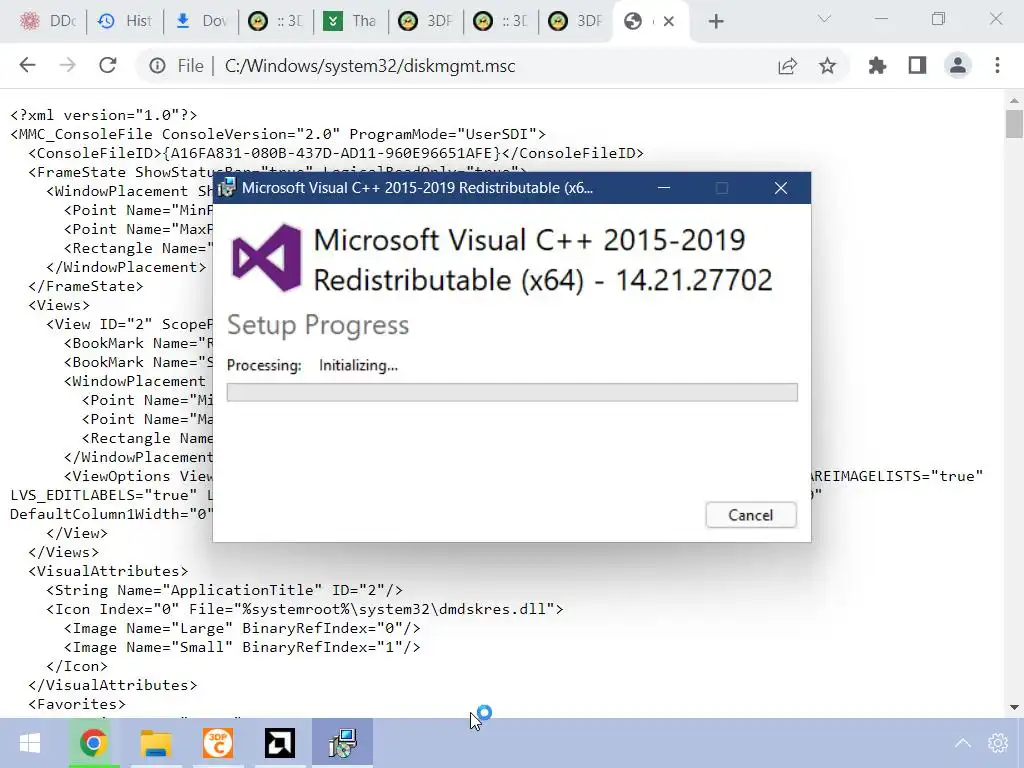Click the 'Initializing...' status text
The height and width of the screenshot is (768, 1024).
(358, 366)
